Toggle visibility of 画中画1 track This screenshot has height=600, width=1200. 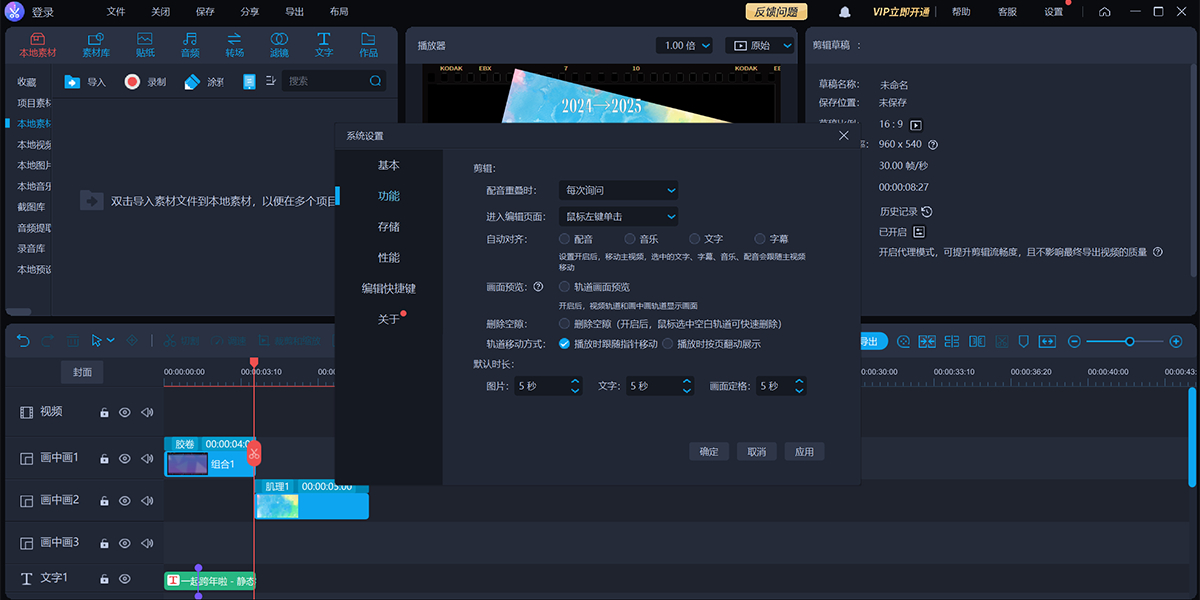point(125,459)
